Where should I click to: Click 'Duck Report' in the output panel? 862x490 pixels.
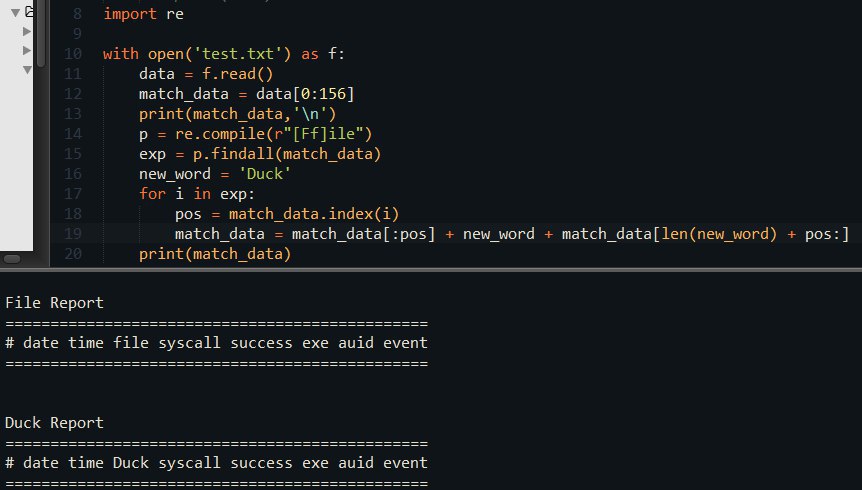(x=54, y=423)
